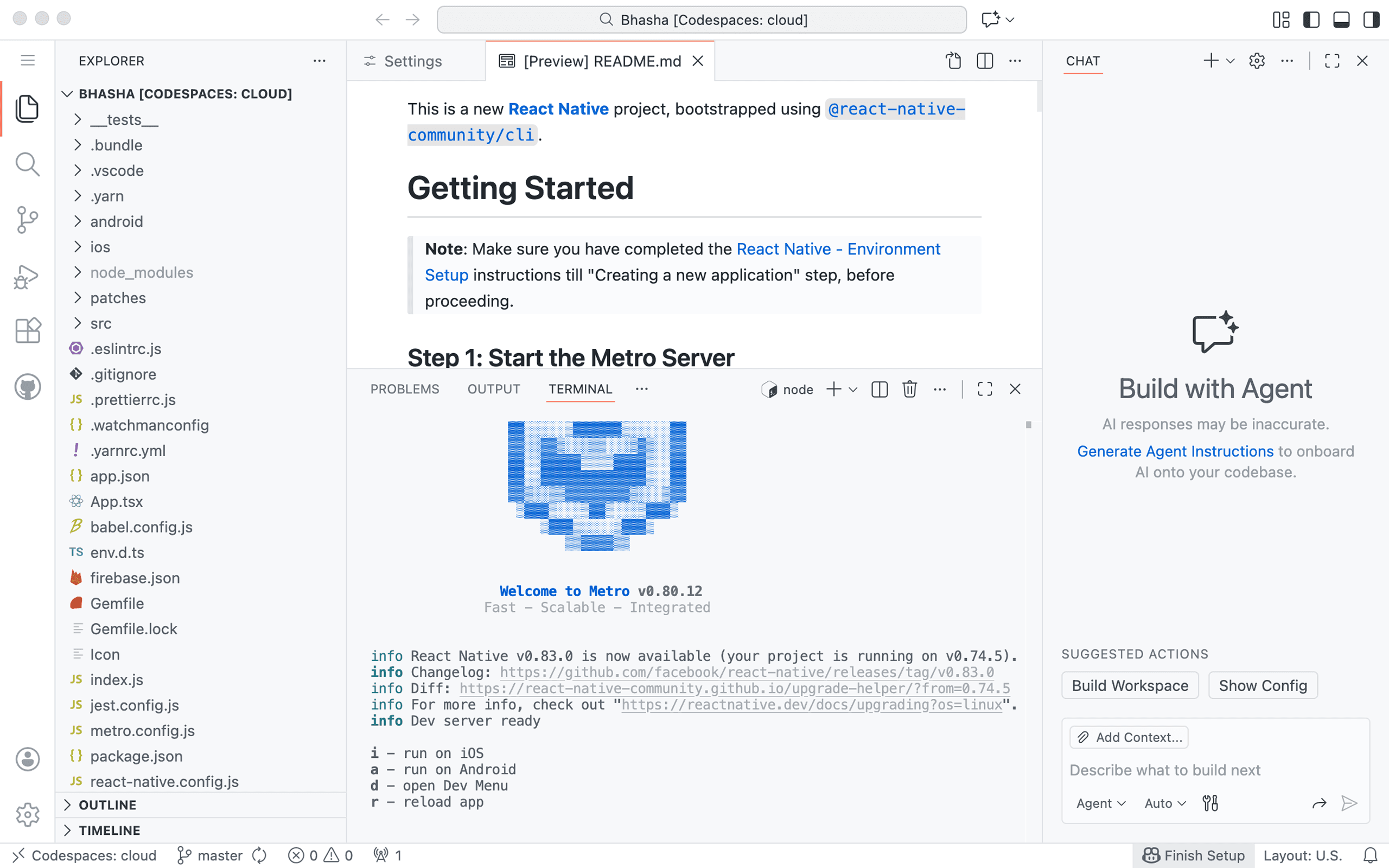Open Search view in activity bar
The width and height of the screenshot is (1389, 868).
(27, 165)
